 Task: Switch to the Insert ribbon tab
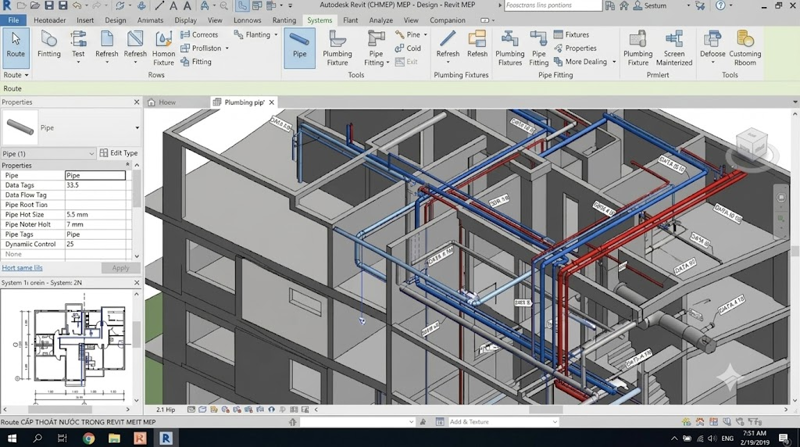click(85, 20)
